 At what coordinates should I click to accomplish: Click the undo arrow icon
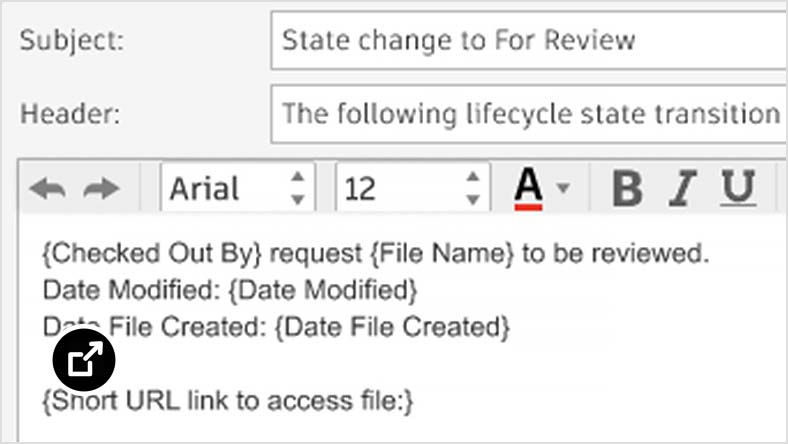[x=48, y=189]
